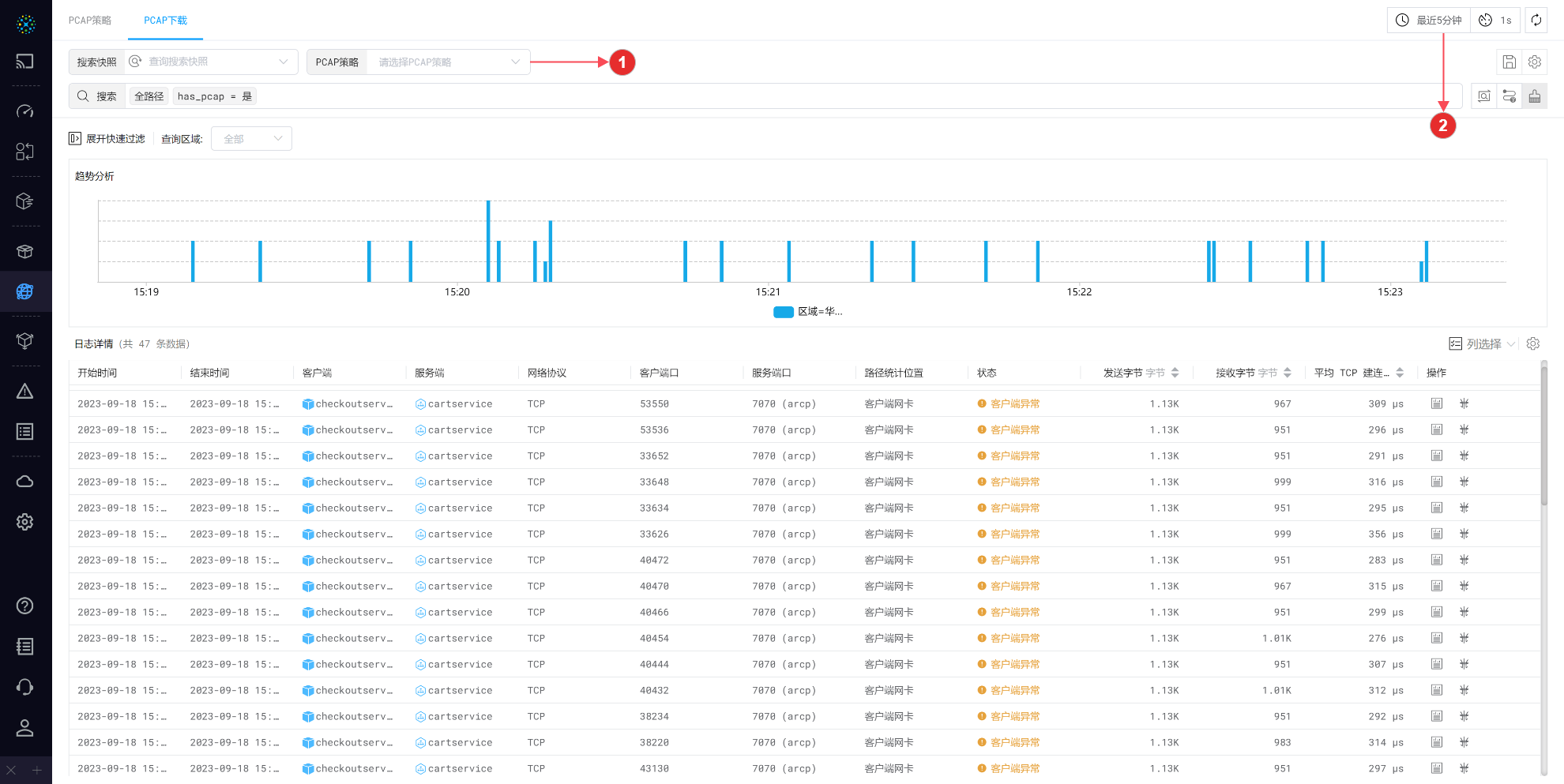The width and height of the screenshot is (1564, 784).
Task: Open the 最近5分钟 time range picker
Action: 1429,21
